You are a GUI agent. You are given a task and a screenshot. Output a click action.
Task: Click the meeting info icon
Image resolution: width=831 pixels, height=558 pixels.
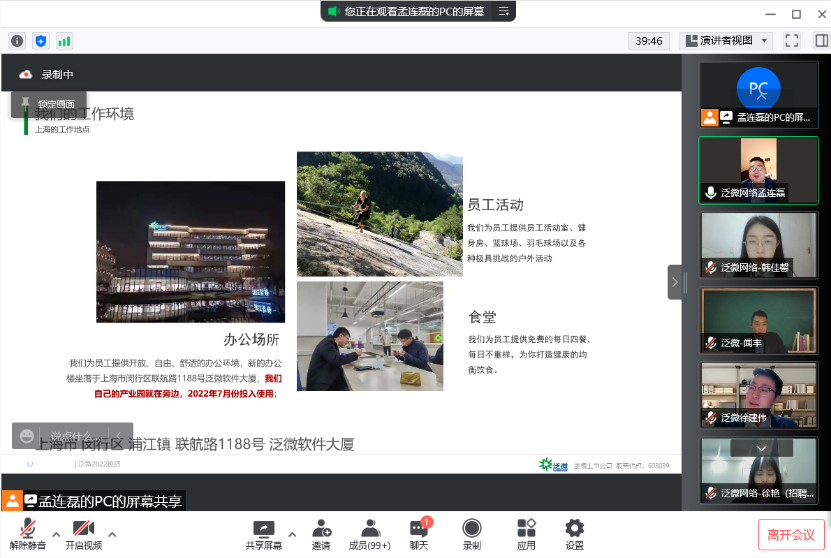(x=17, y=41)
